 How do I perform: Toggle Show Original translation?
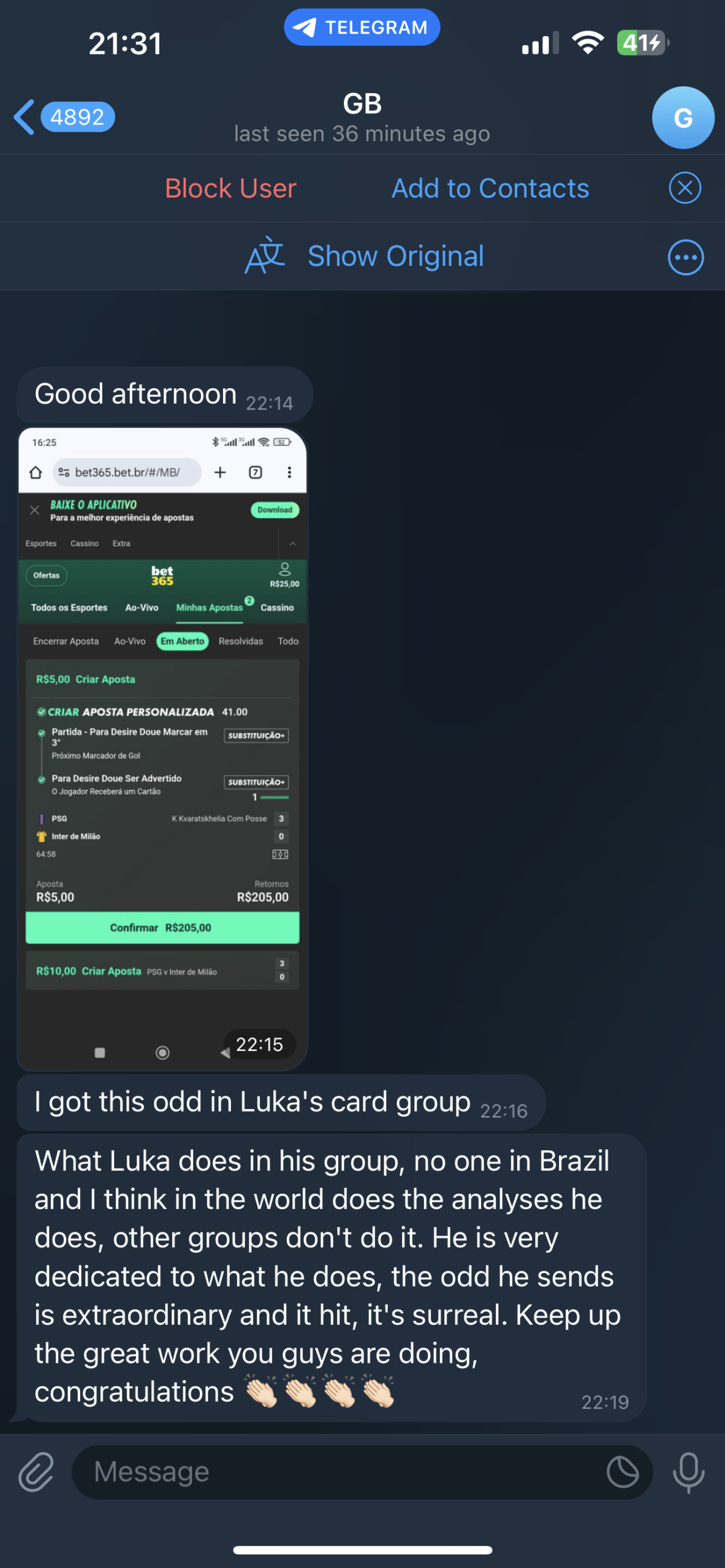point(395,256)
